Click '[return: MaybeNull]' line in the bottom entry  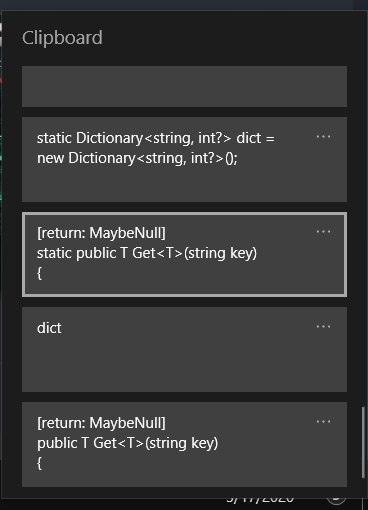coord(101,423)
